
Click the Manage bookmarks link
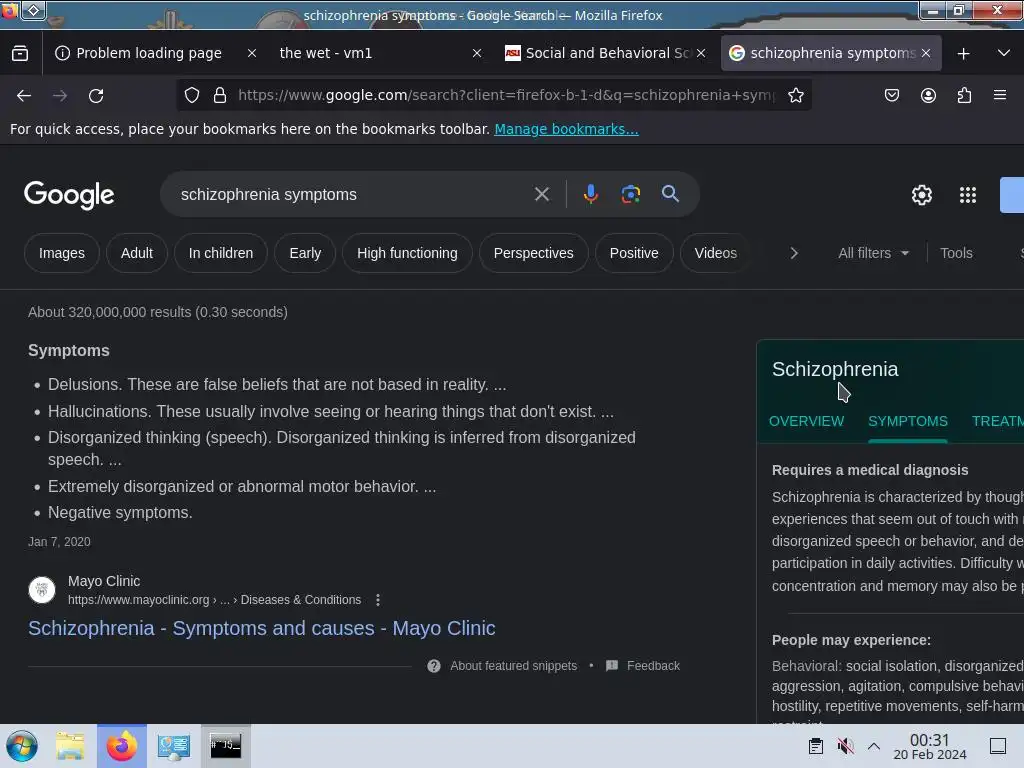(x=566, y=129)
